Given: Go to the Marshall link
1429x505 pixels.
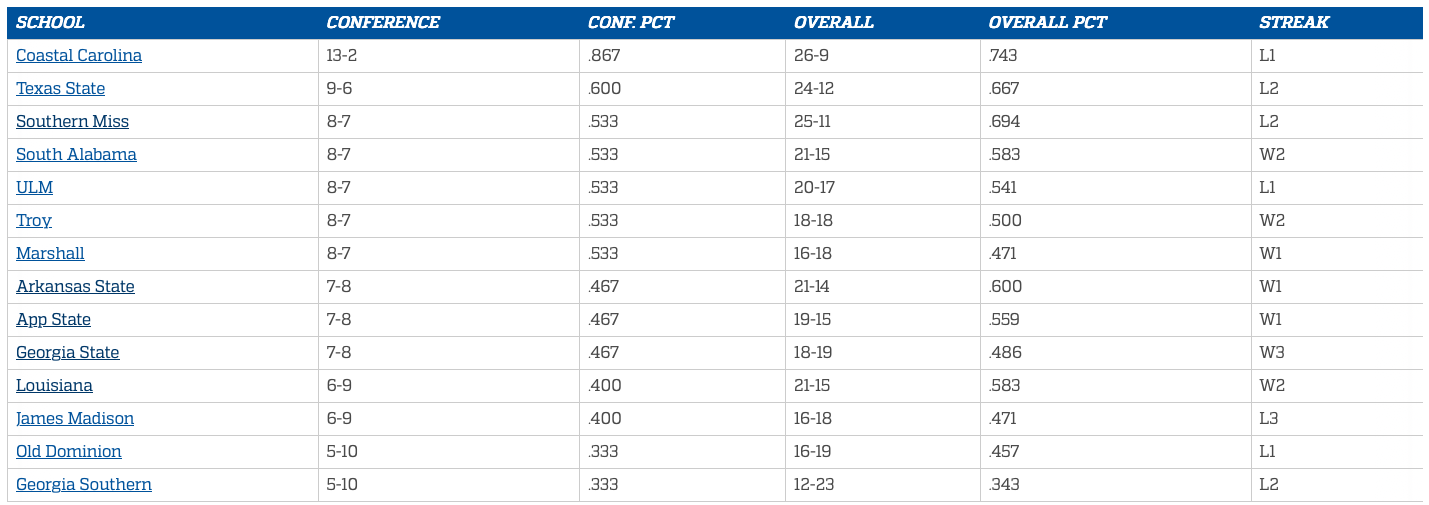Looking at the screenshot, I should (x=50, y=254).
